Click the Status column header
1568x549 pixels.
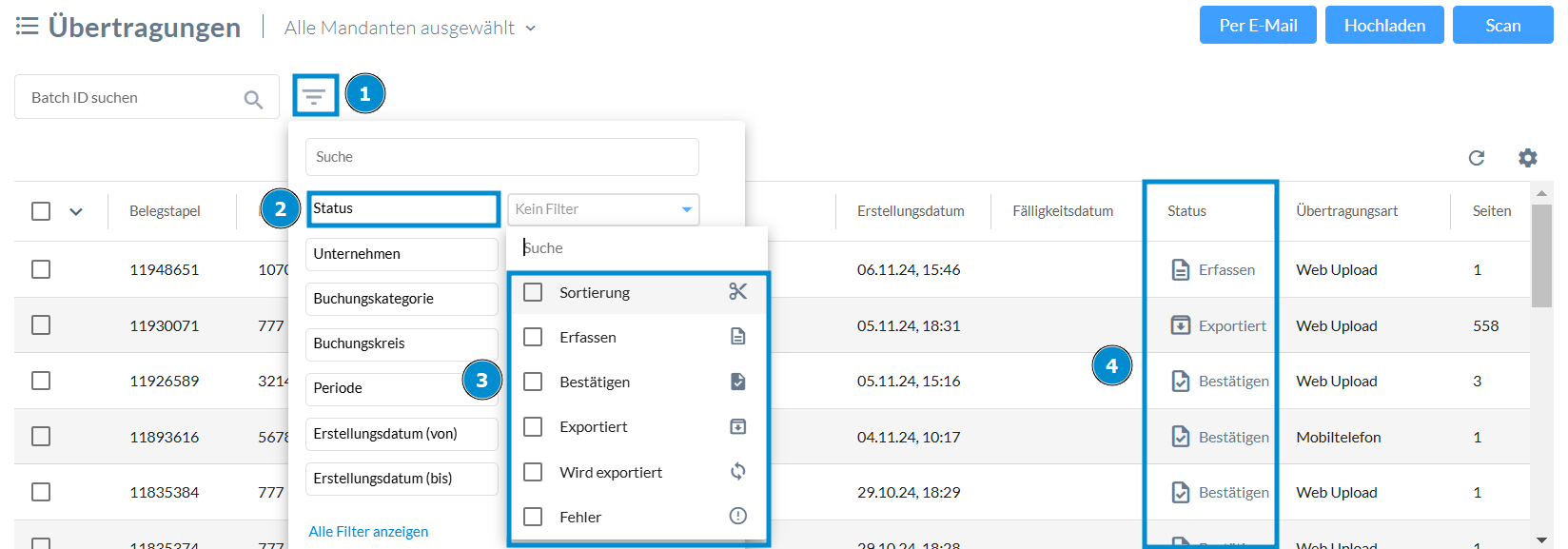coord(1186,211)
